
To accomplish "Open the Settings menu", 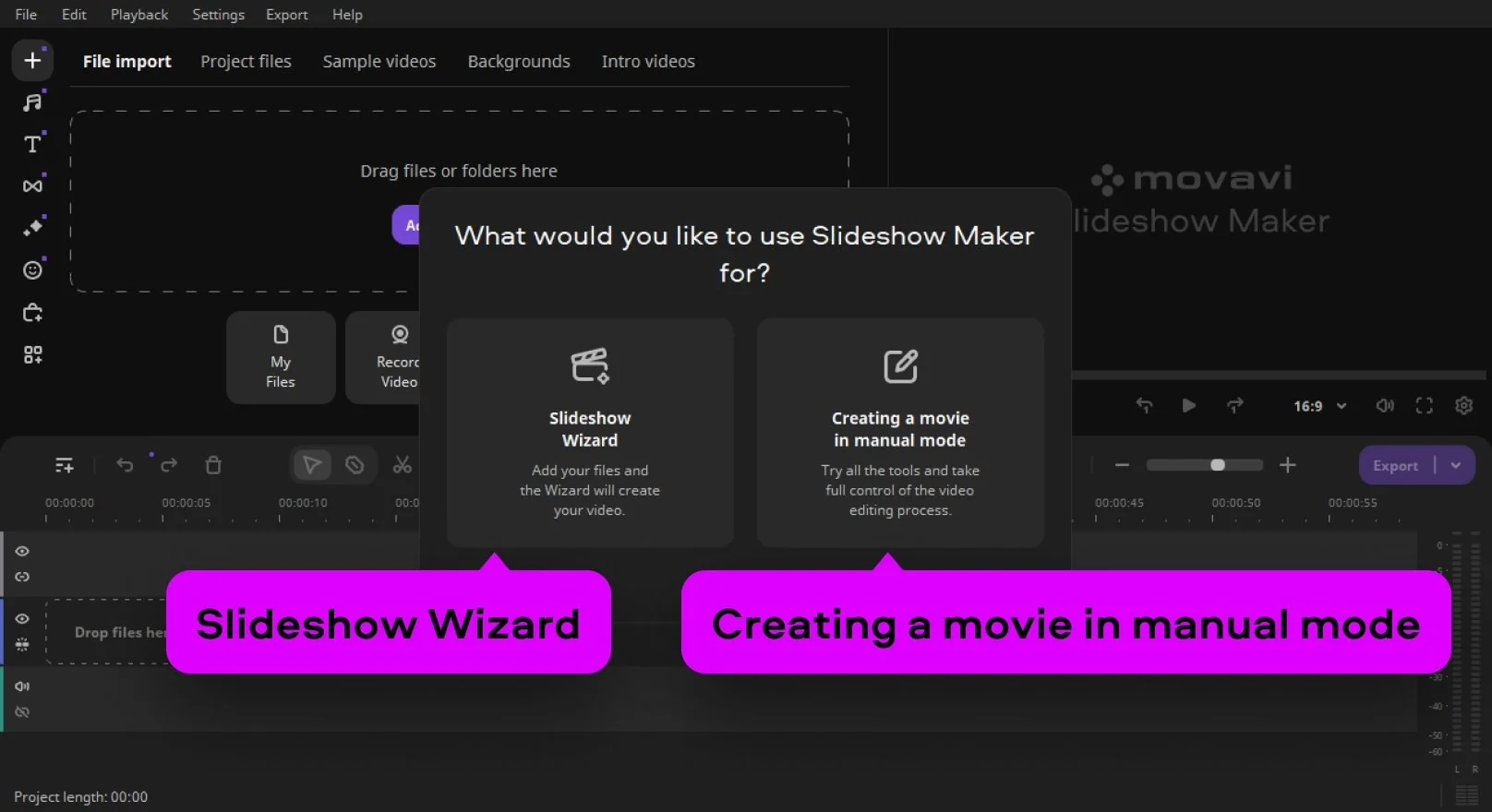I will pos(218,15).
